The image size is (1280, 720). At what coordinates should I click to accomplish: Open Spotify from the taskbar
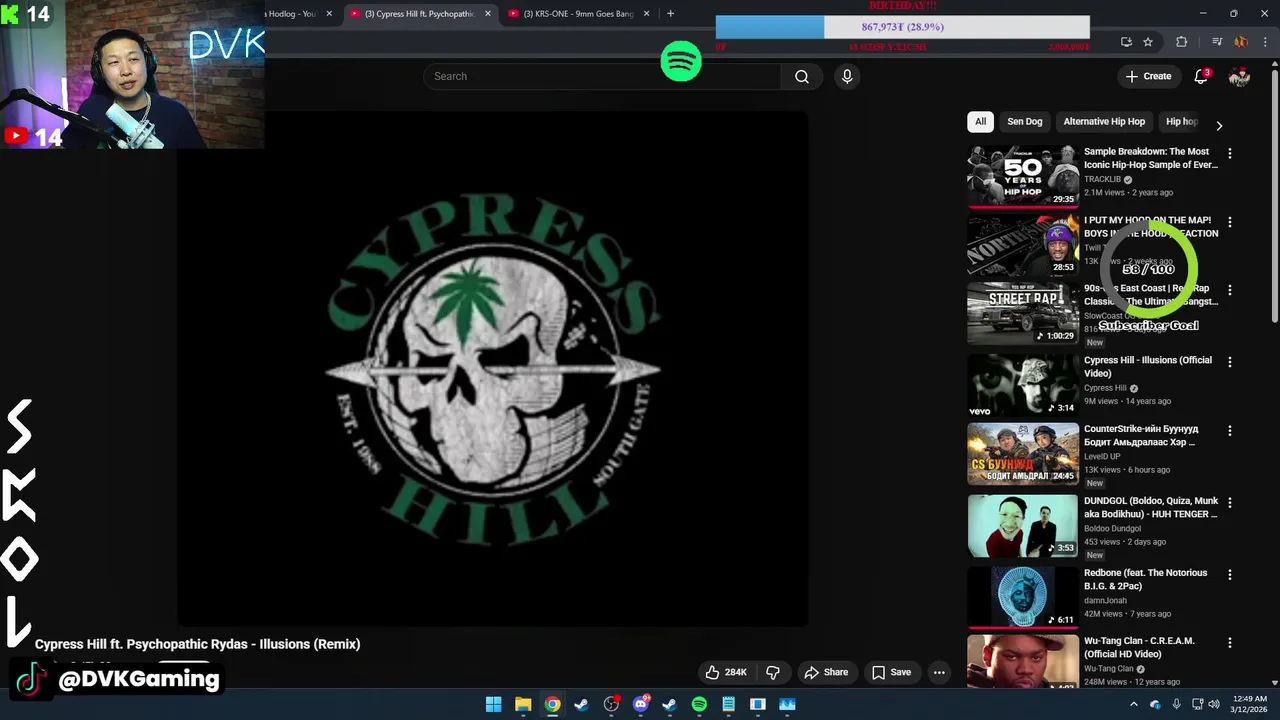pos(699,704)
